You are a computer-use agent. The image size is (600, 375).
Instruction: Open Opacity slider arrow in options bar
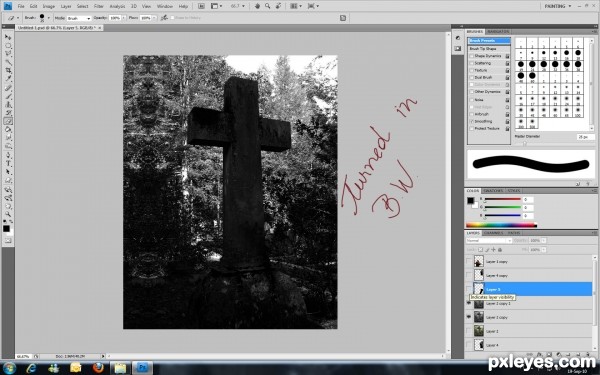(124, 18)
